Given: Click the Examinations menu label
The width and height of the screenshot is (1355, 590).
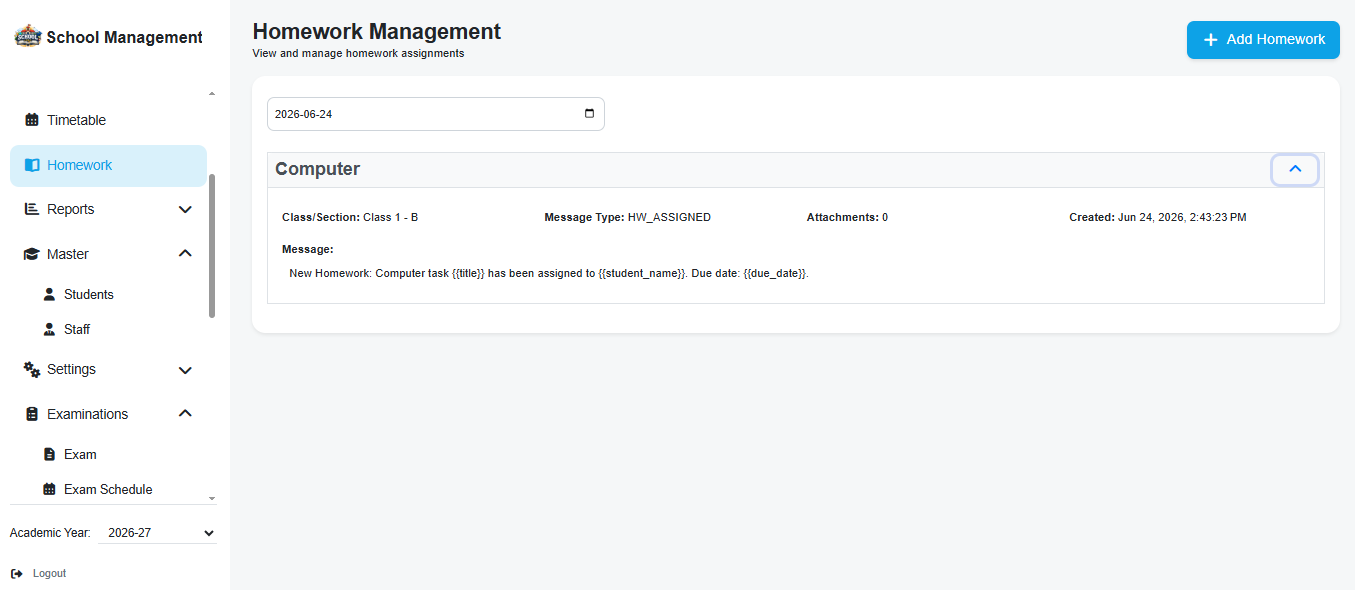Looking at the screenshot, I should [x=88, y=414].
